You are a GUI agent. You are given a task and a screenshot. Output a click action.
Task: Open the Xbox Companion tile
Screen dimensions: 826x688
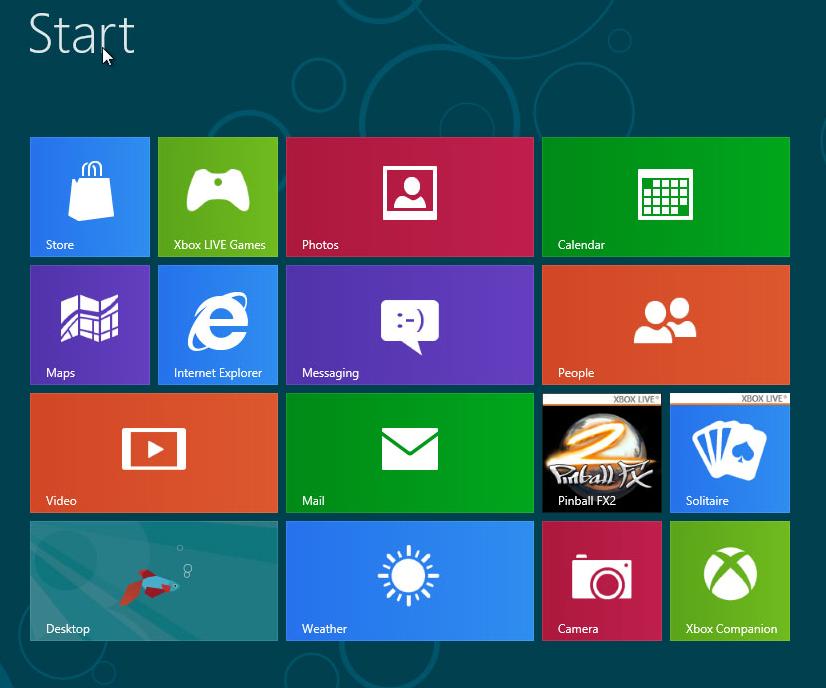729,580
